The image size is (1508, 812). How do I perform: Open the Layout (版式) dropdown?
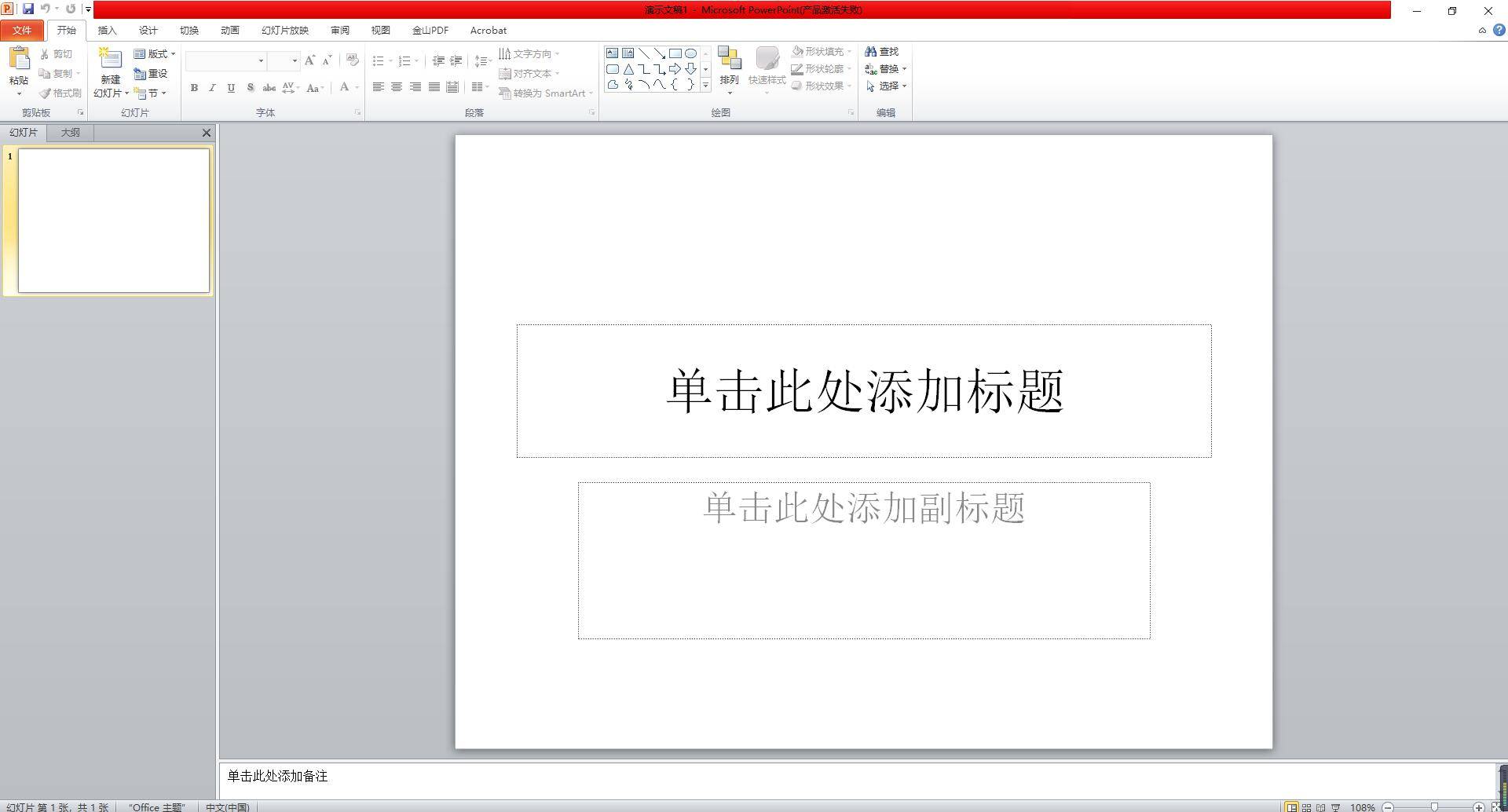[x=155, y=54]
